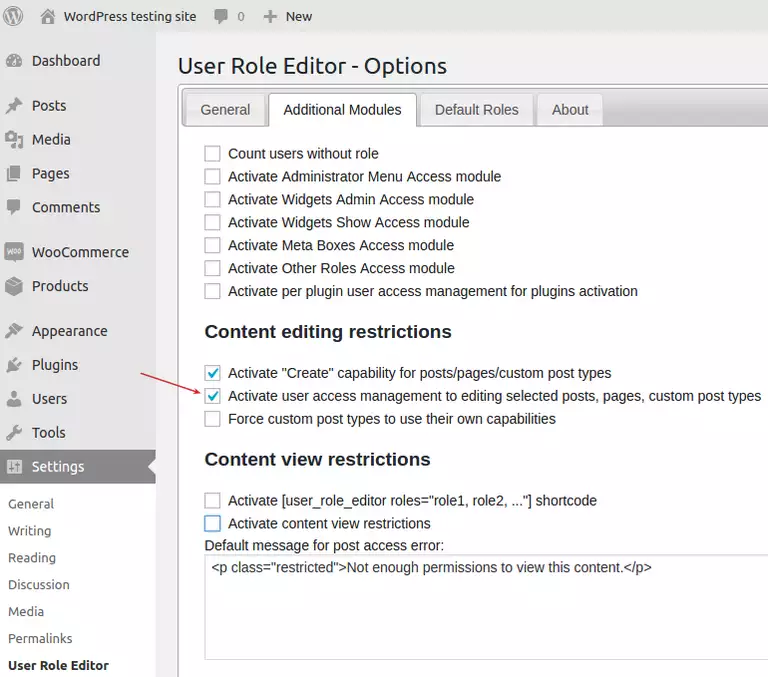Switch to the Default Roles tab

point(476,110)
